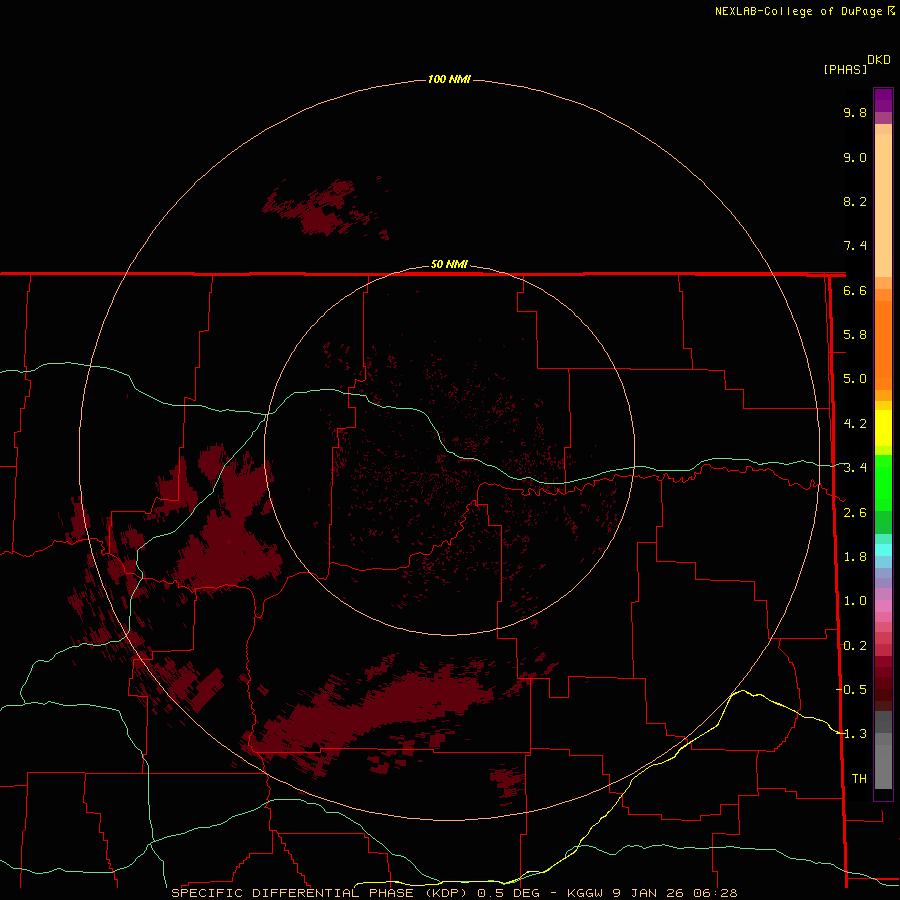Click the 50 NMI range ring label
The width and height of the screenshot is (900, 900).
click(449, 264)
